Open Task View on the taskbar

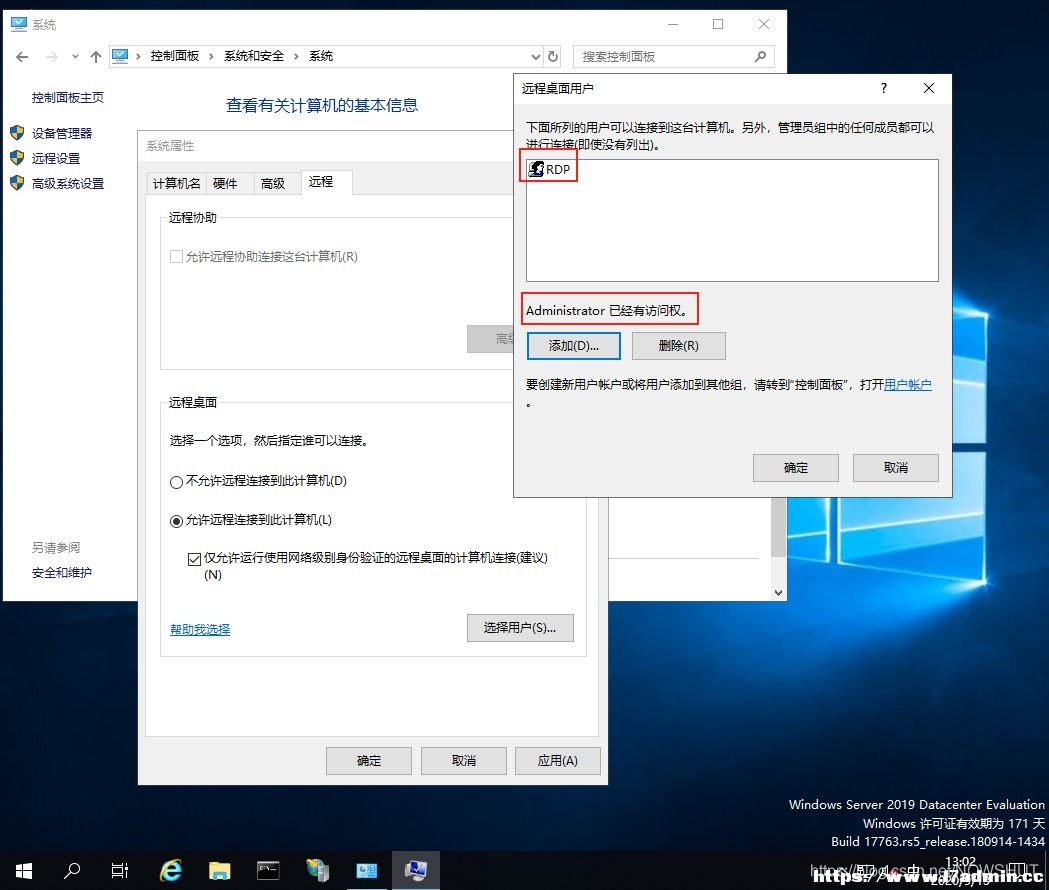click(120, 871)
